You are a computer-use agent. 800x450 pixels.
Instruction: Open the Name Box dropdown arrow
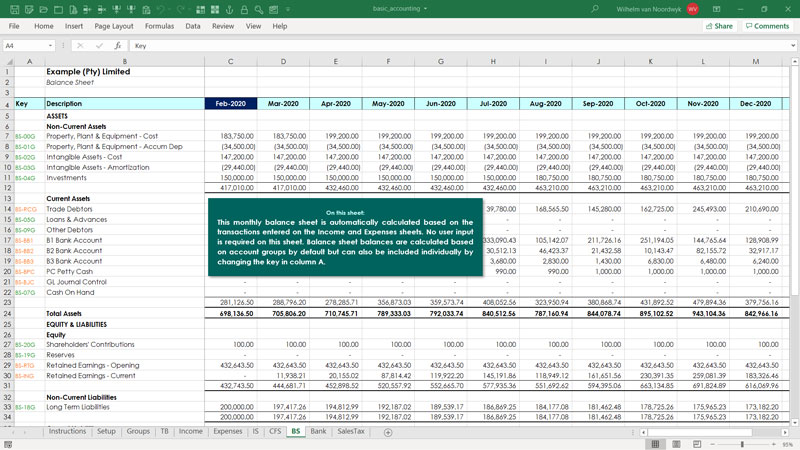tap(50, 45)
